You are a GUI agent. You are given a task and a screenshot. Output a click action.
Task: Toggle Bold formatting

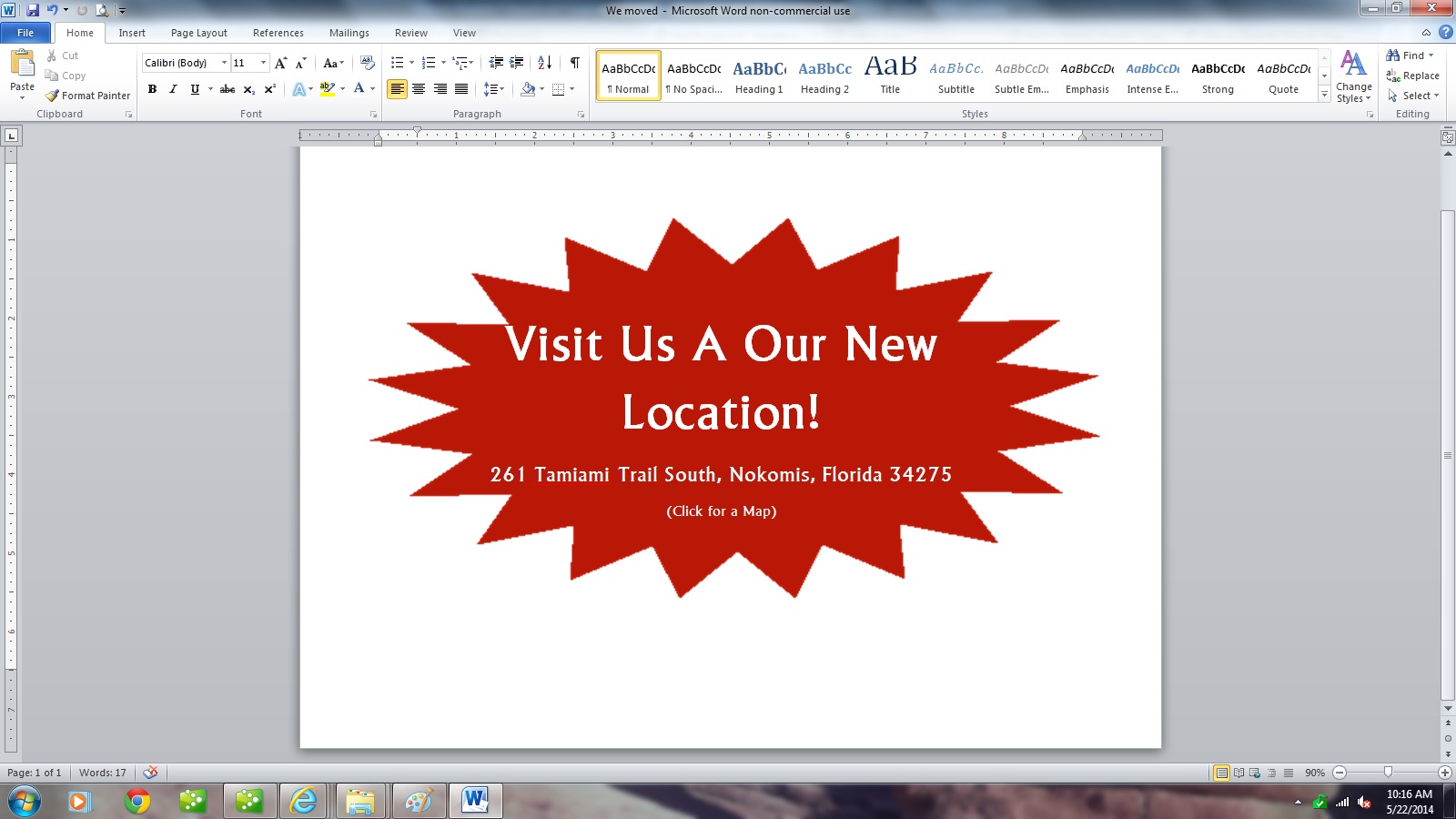click(152, 89)
